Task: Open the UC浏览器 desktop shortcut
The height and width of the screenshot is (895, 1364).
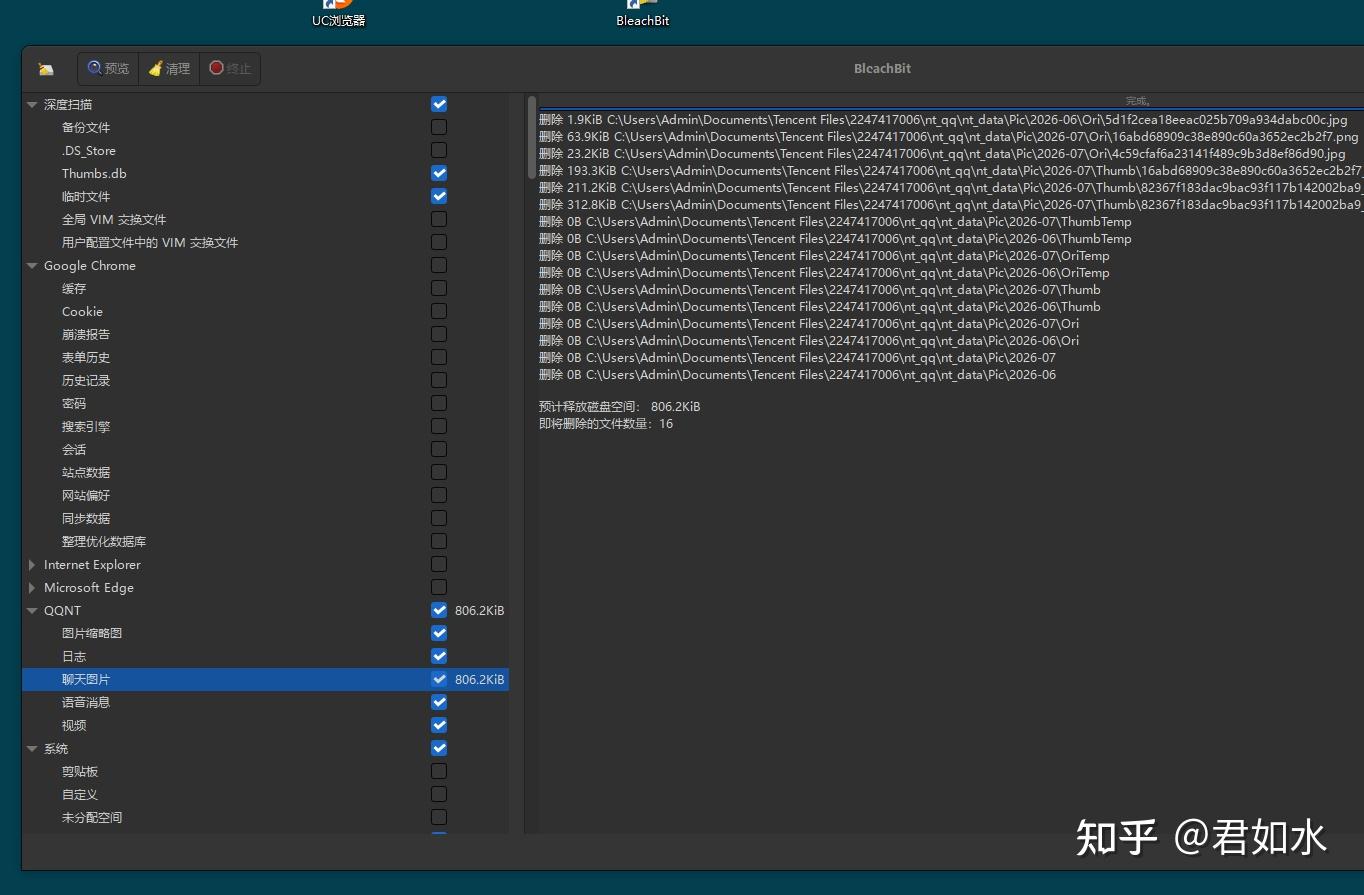Action: coord(339,14)
